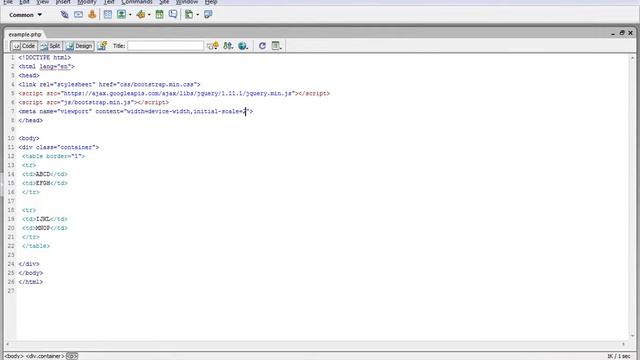Click the Live Data view icon
The height and width of the screenshot is (360, 640).
[x=102, y=46]
